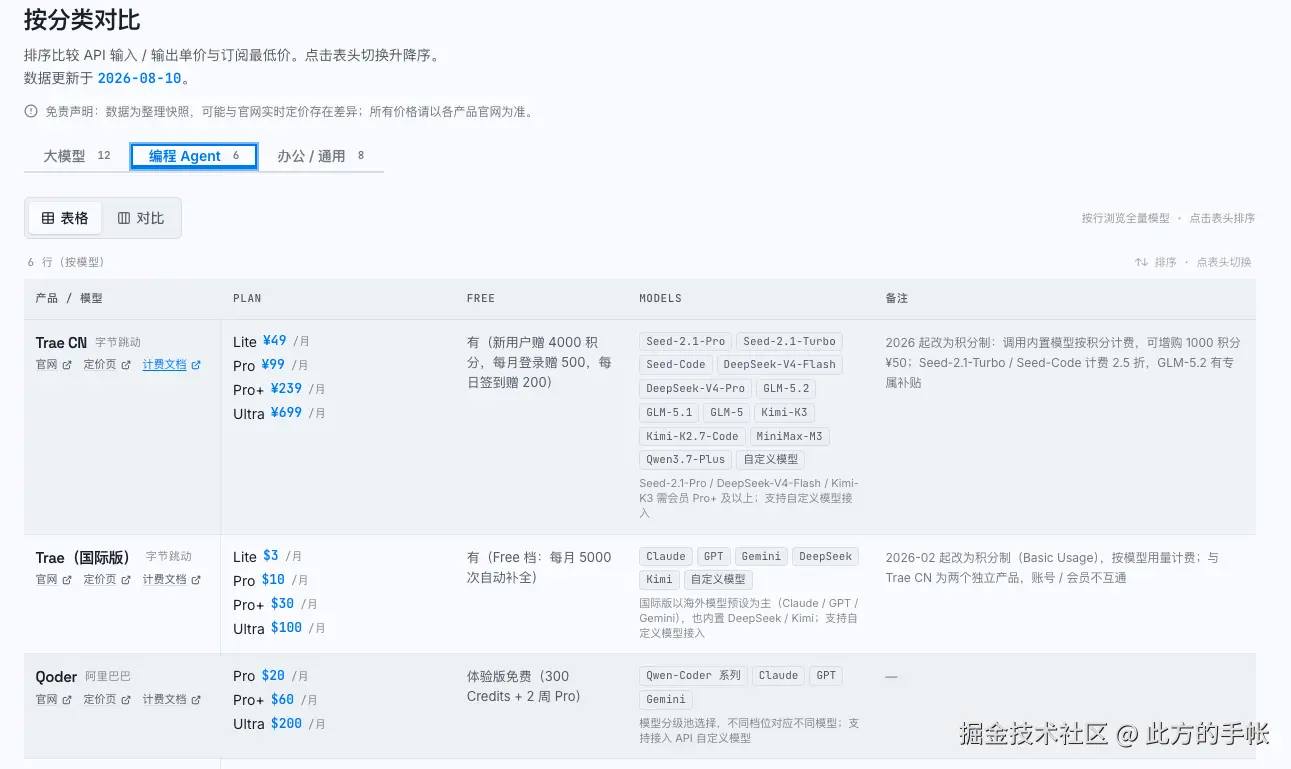Click the Qoder product name

pyautogui.click(x=56, y=677)
